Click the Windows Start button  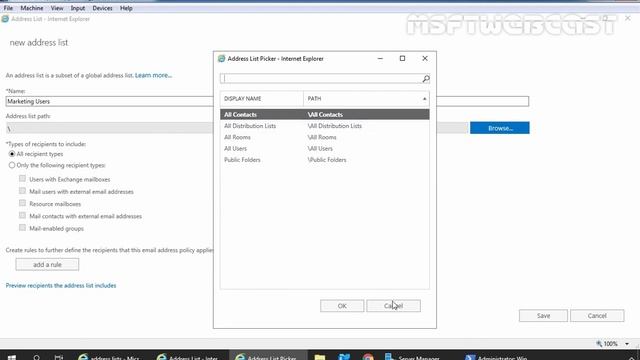point(12,357)
